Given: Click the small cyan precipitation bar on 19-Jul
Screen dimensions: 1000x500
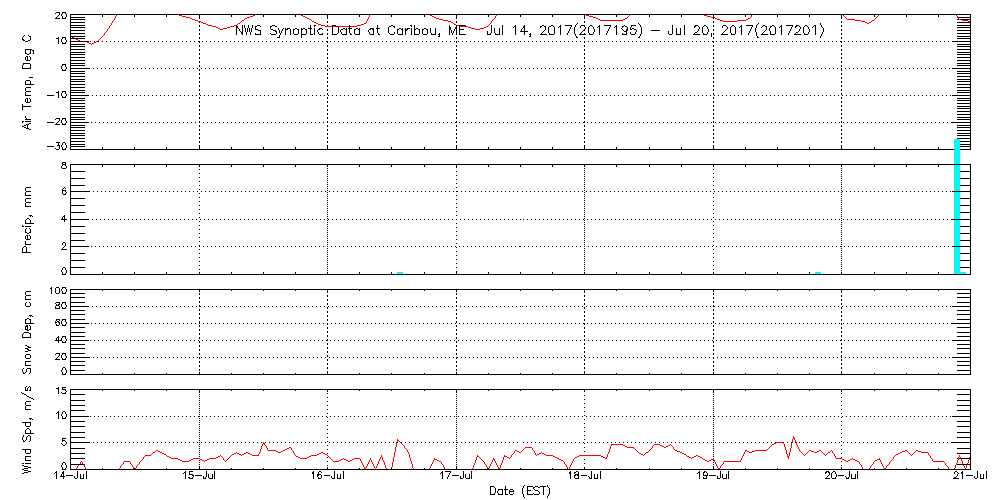Looking at the screenshot, I should click(x=818, y=271).
